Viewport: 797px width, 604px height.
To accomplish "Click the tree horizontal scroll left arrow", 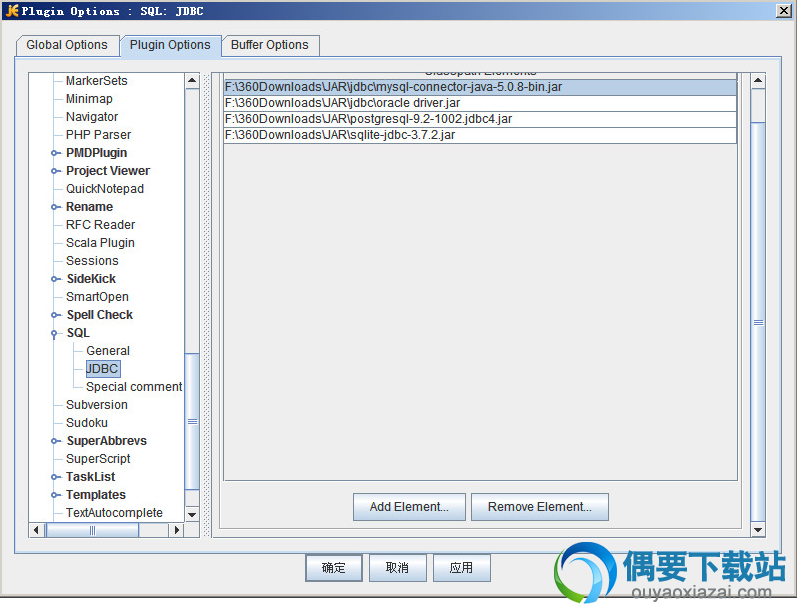I will pyautogui.click(x=36, y=530).
